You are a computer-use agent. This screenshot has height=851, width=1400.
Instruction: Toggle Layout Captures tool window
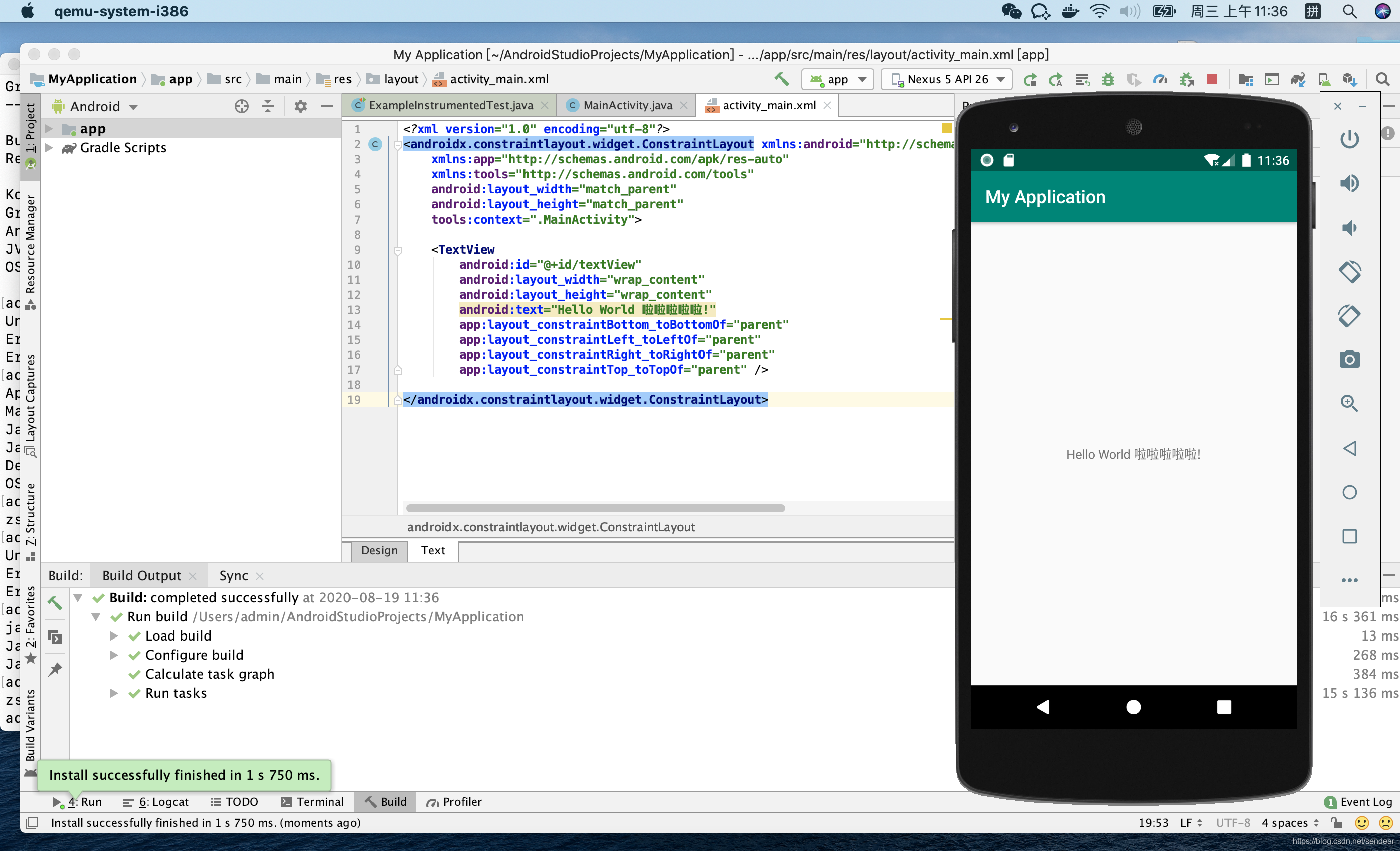coord(30,405)
